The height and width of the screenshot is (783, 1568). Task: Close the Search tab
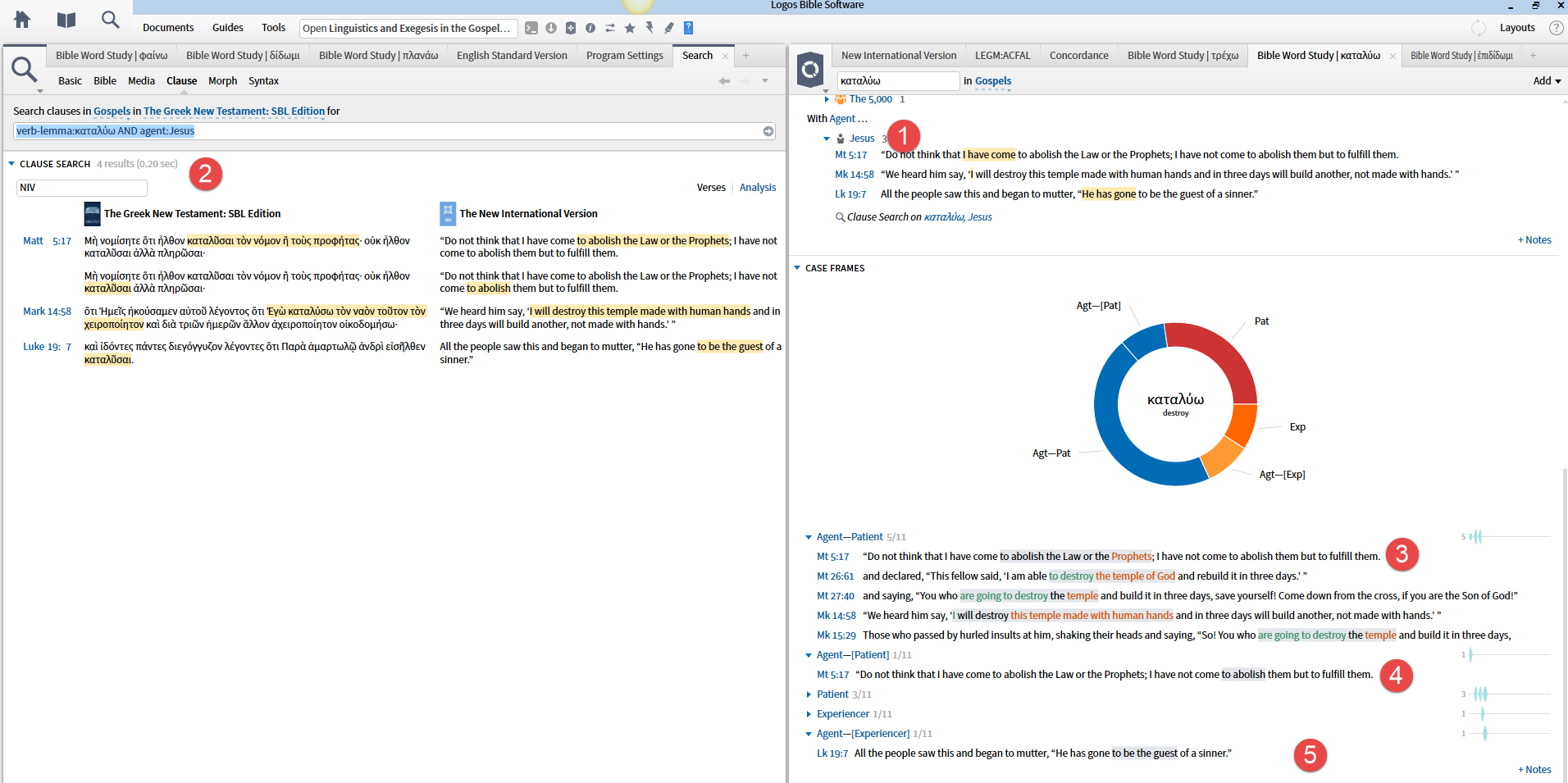click(x=725, y=56)
